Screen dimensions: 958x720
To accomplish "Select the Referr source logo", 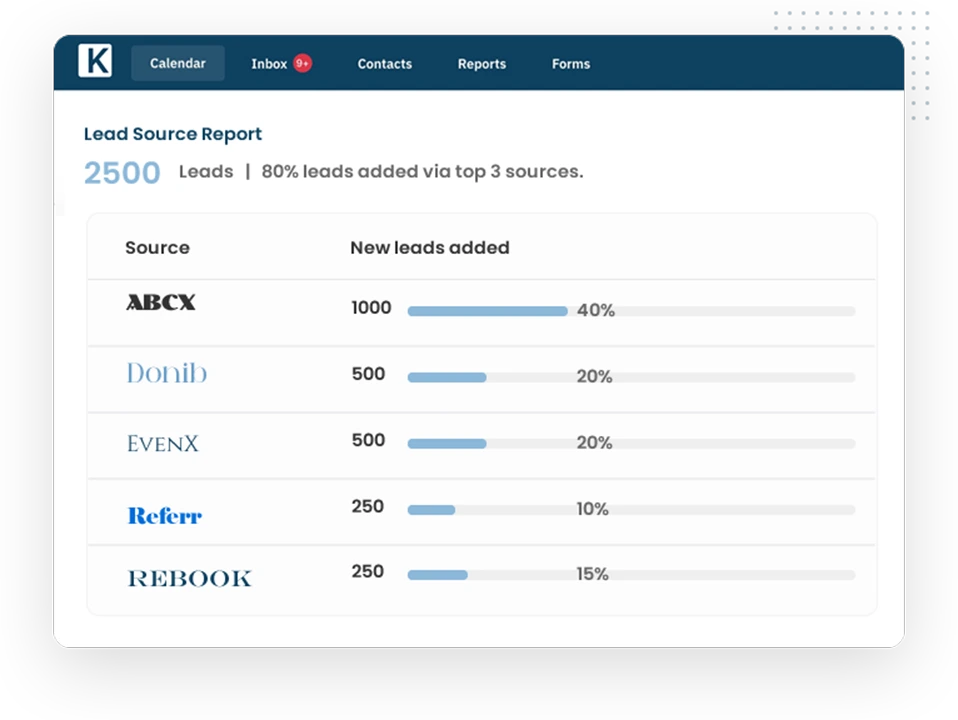I will (x=164, y=515).
